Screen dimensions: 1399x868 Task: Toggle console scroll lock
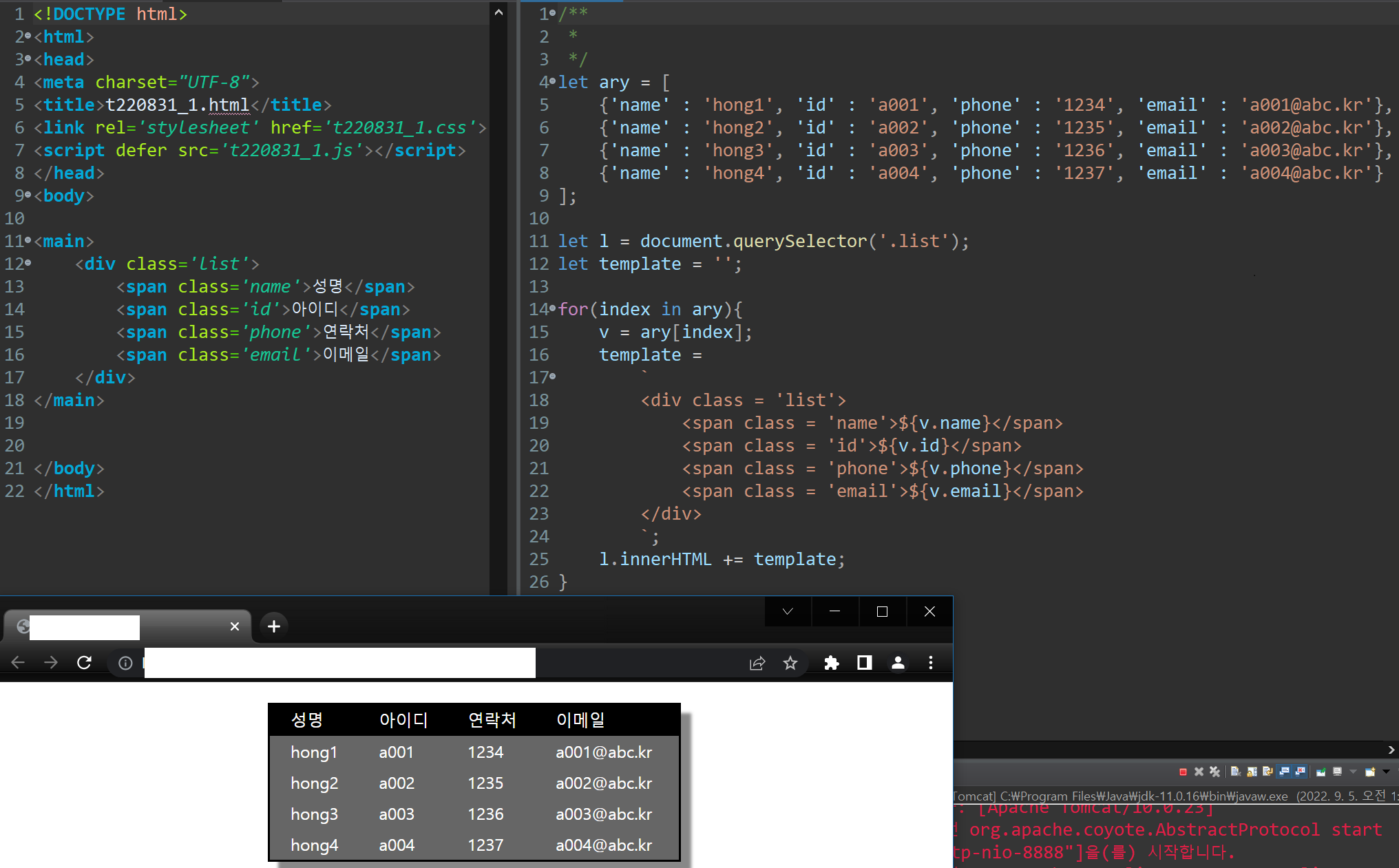pos(1252,772)
